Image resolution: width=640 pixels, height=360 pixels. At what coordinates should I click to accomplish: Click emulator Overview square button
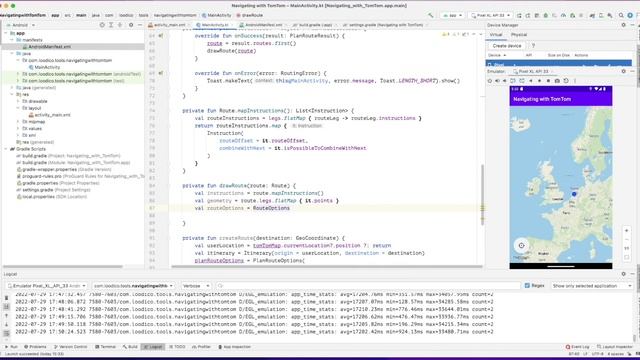(548, 81)
